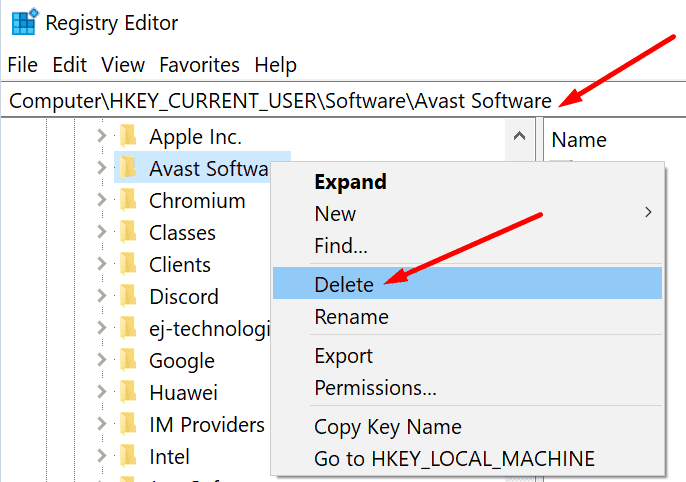Screen dimensions: 686x482
Task: Expand the IM Providers key
Action: point(102,424)
